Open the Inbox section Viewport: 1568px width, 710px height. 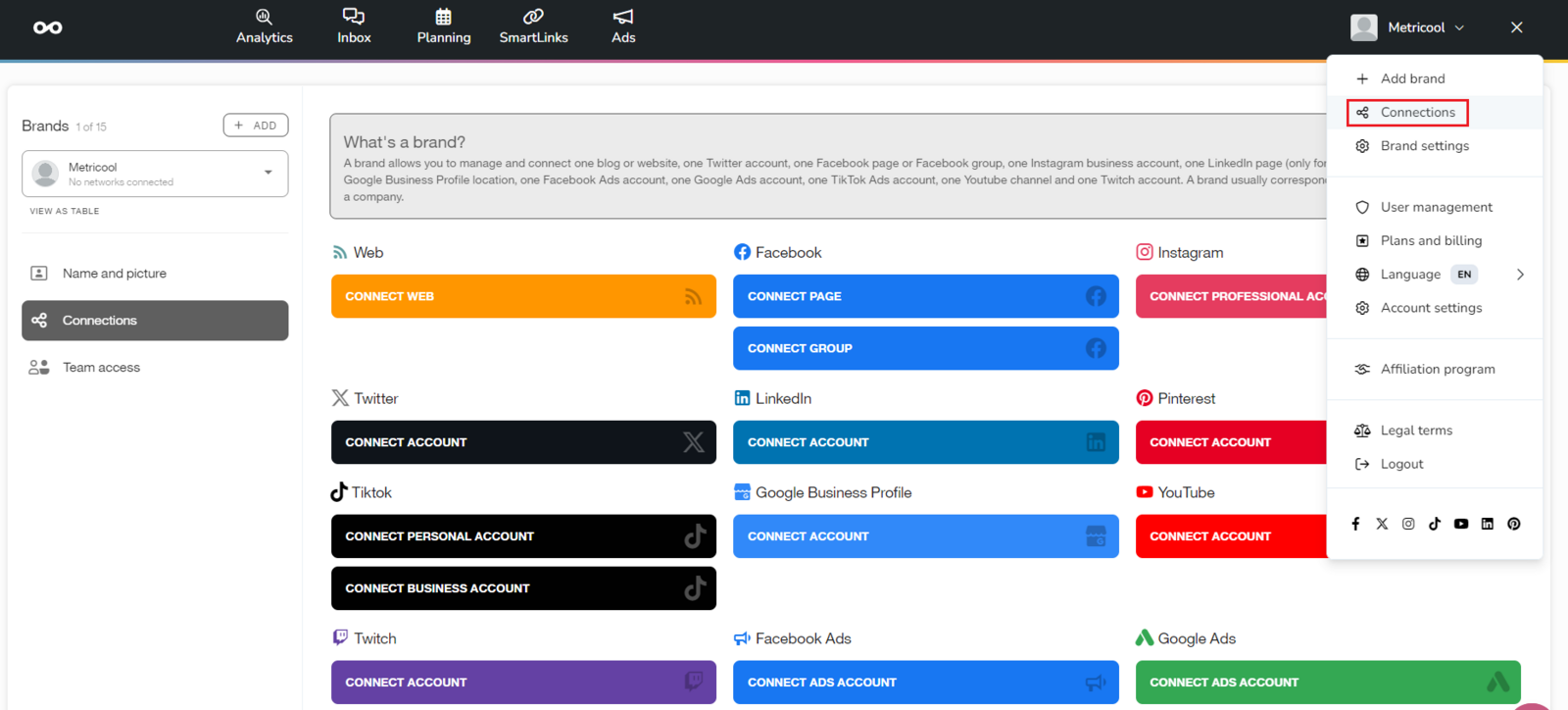pos(354,26)
